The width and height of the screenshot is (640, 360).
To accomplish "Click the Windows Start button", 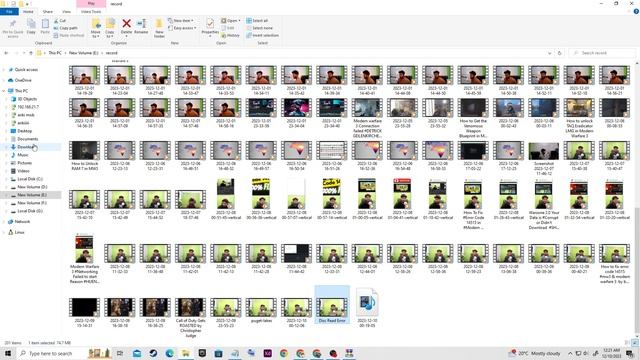I will coord(8,353).
